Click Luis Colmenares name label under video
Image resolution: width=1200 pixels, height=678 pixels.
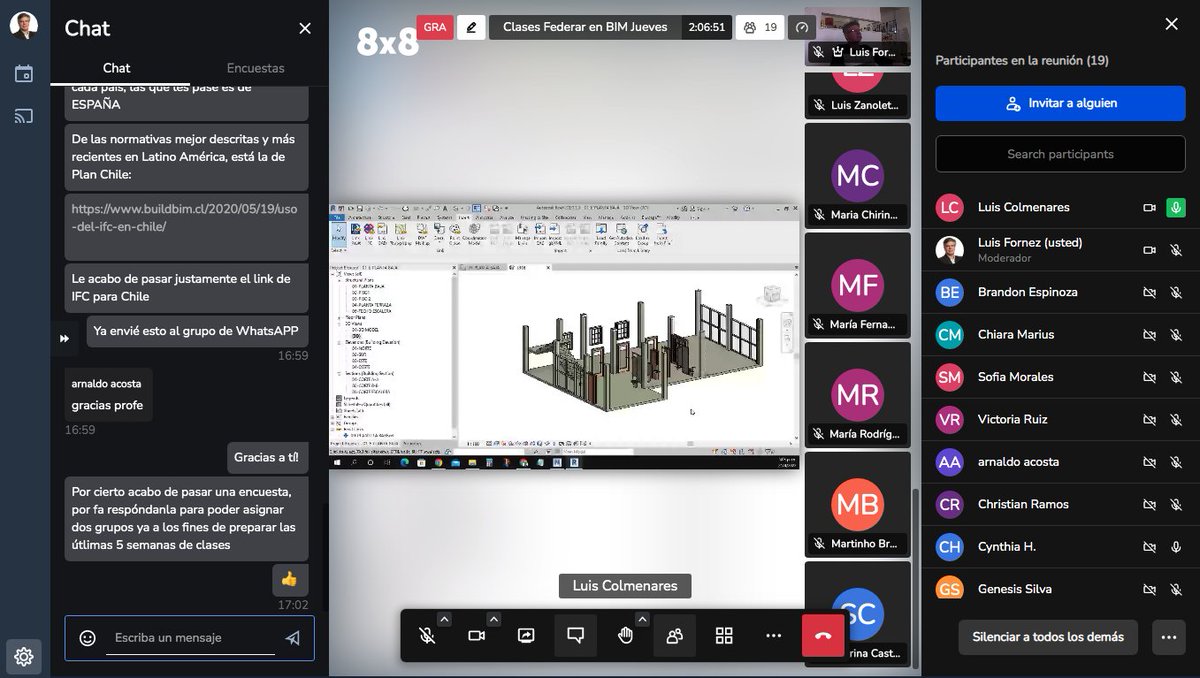[625, 586]
